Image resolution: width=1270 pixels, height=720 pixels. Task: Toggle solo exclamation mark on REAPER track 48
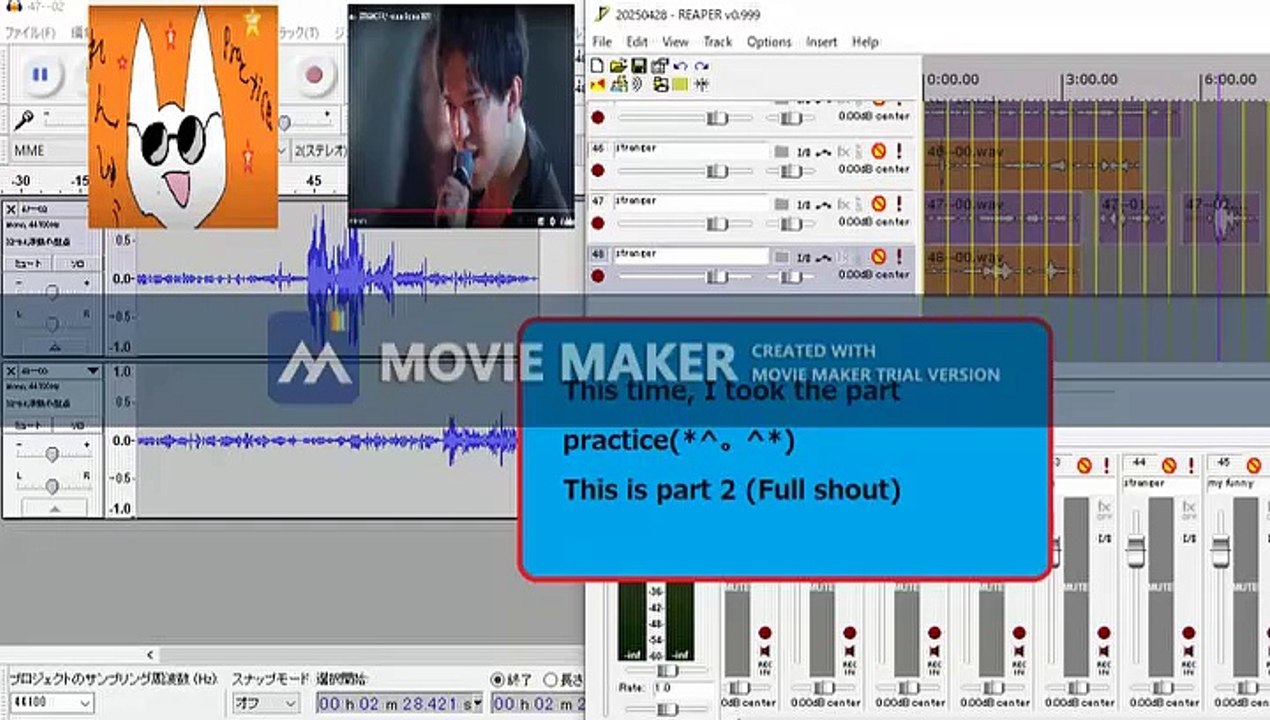[898, 257]
